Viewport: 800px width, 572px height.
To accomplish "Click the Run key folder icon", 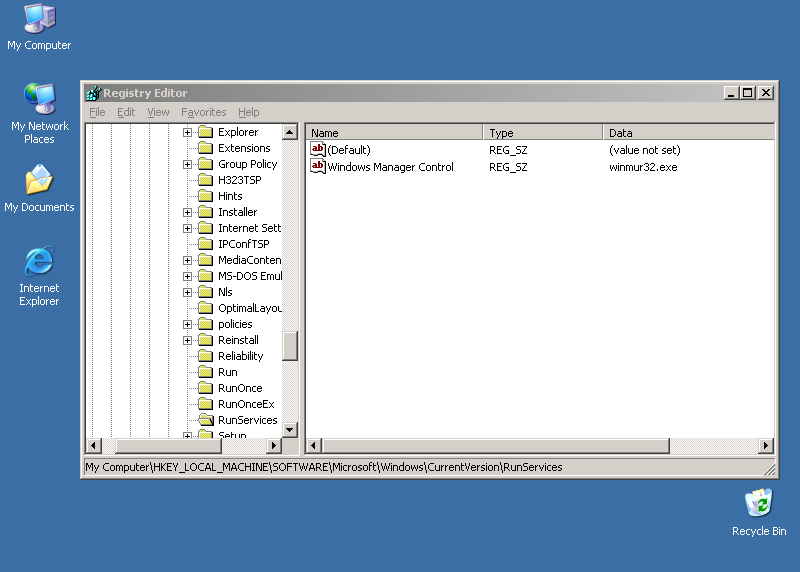I will [x=206, y=372].
